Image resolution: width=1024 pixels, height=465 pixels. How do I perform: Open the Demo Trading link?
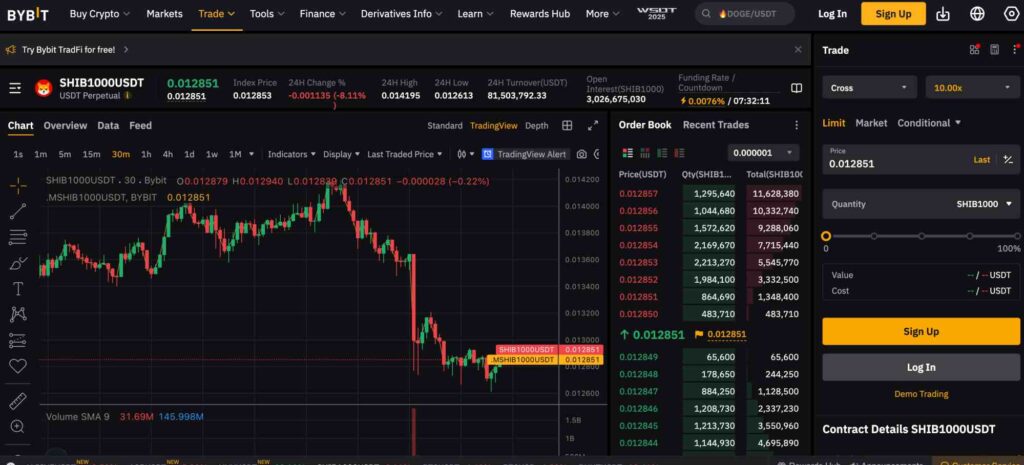(921, 394)
